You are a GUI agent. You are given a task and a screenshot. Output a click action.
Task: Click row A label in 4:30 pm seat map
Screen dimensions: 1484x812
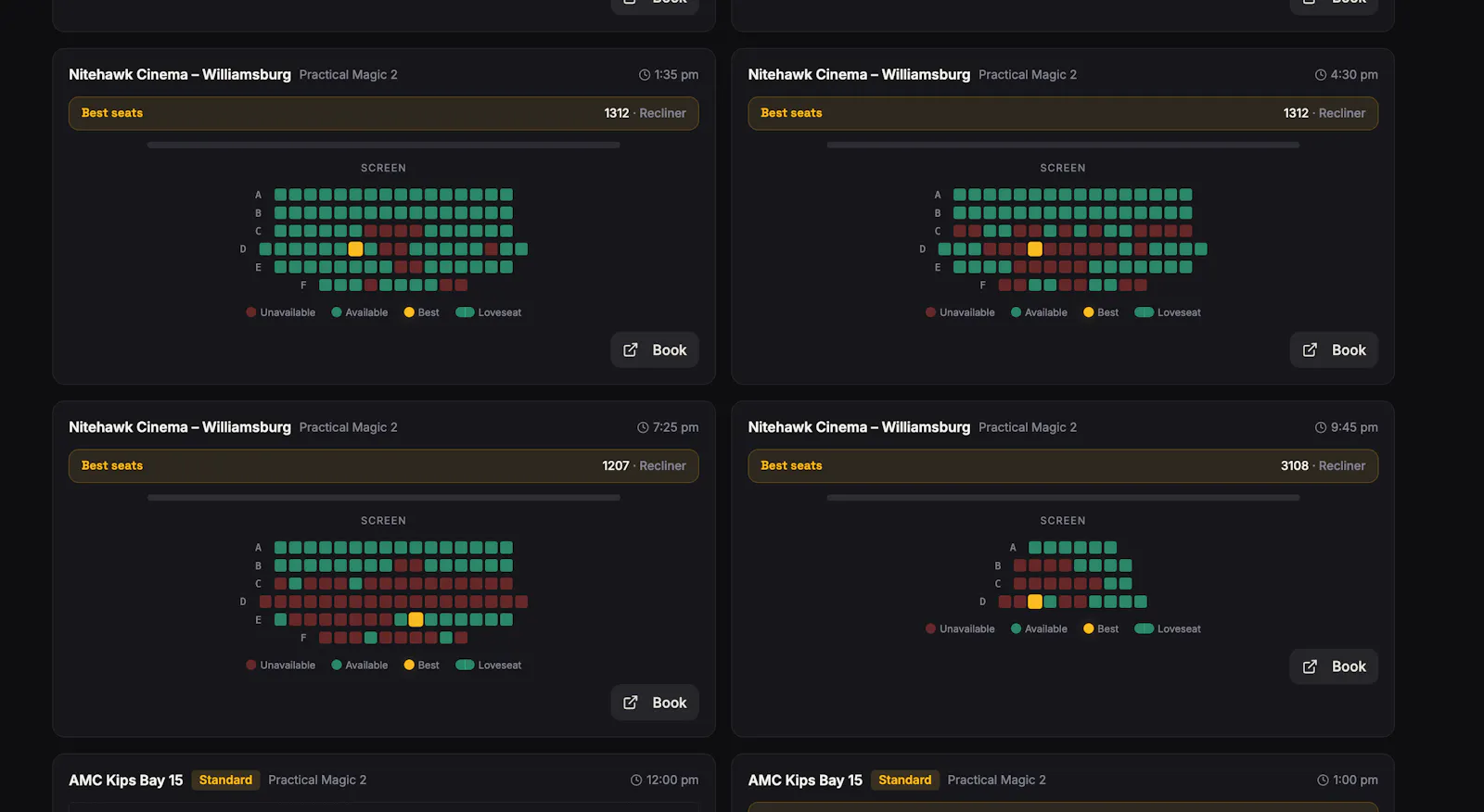coord(938,196)
